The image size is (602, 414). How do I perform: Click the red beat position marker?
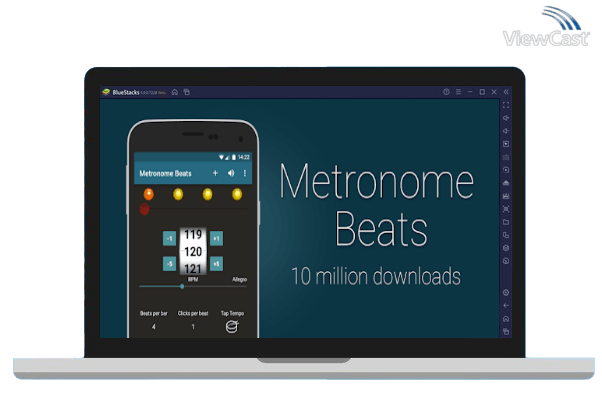[144, 209]
